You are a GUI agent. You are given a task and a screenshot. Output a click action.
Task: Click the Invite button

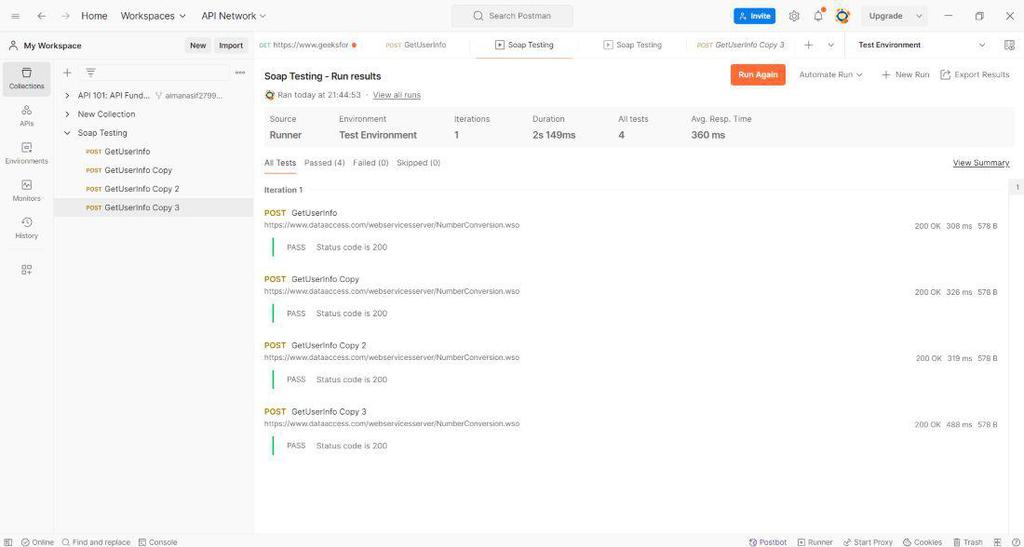coord(754,16)
